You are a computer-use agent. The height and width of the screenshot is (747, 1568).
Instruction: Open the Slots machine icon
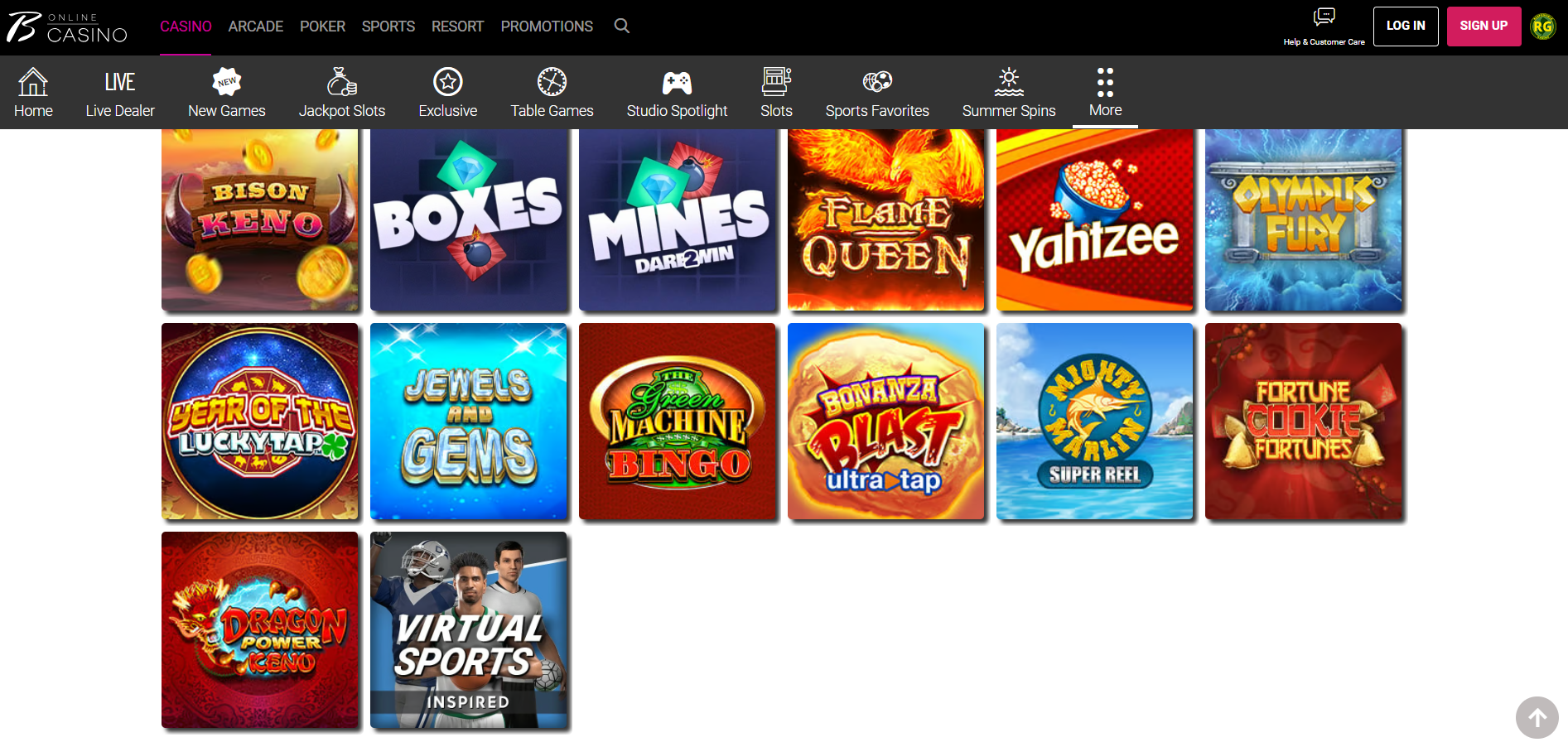pyautogui.click(x=776, y=82)
